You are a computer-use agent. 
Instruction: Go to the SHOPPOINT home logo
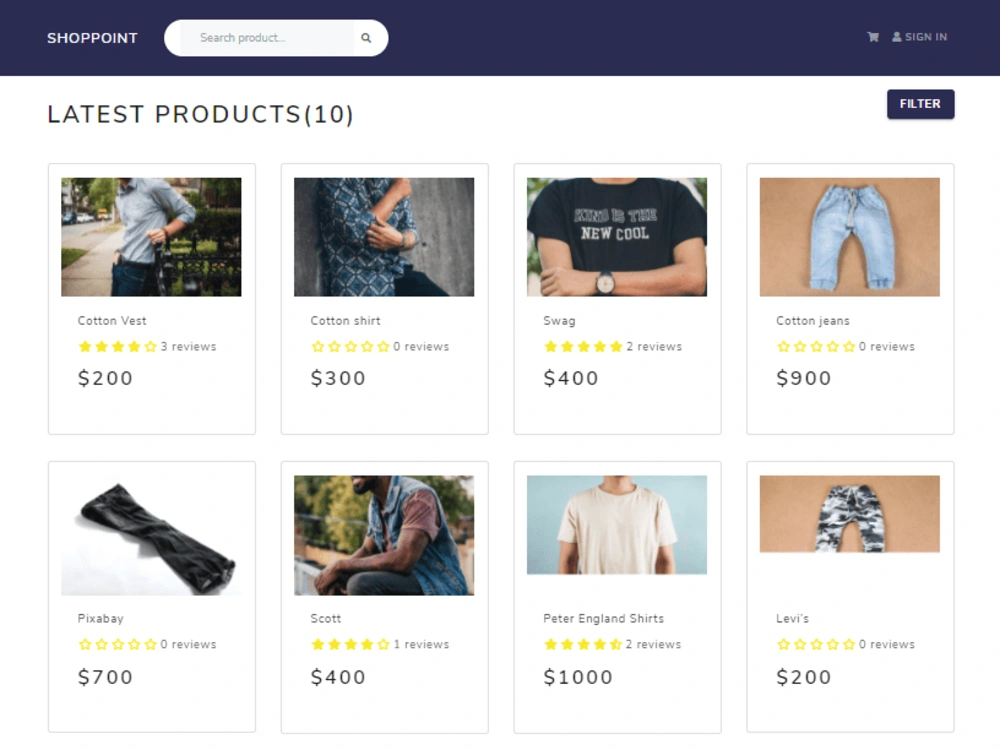pyautogui.click(x=92, y=38)
